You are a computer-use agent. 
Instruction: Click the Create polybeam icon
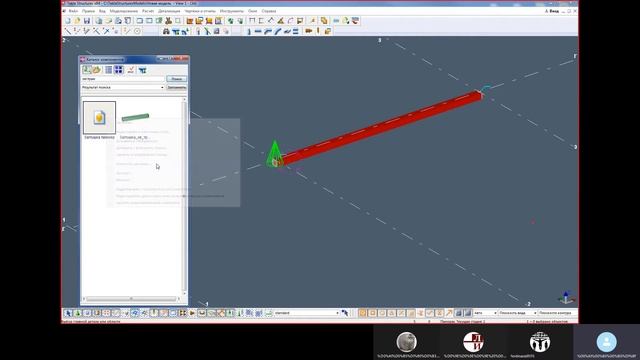pos(268,31)
